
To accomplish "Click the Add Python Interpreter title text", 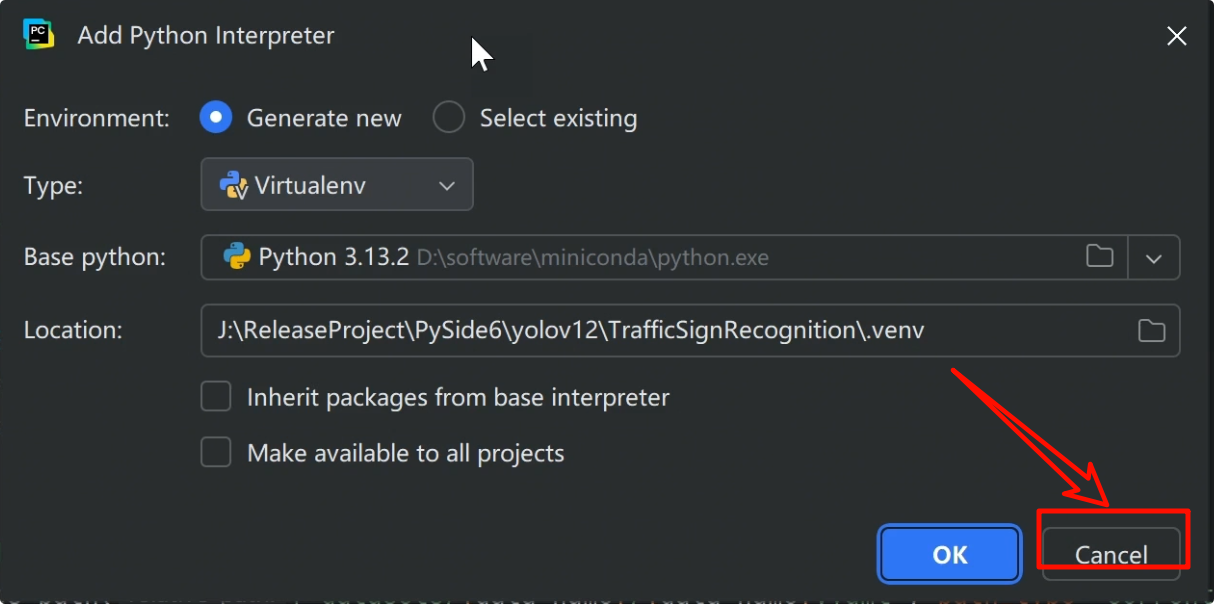I will [206, 35].
